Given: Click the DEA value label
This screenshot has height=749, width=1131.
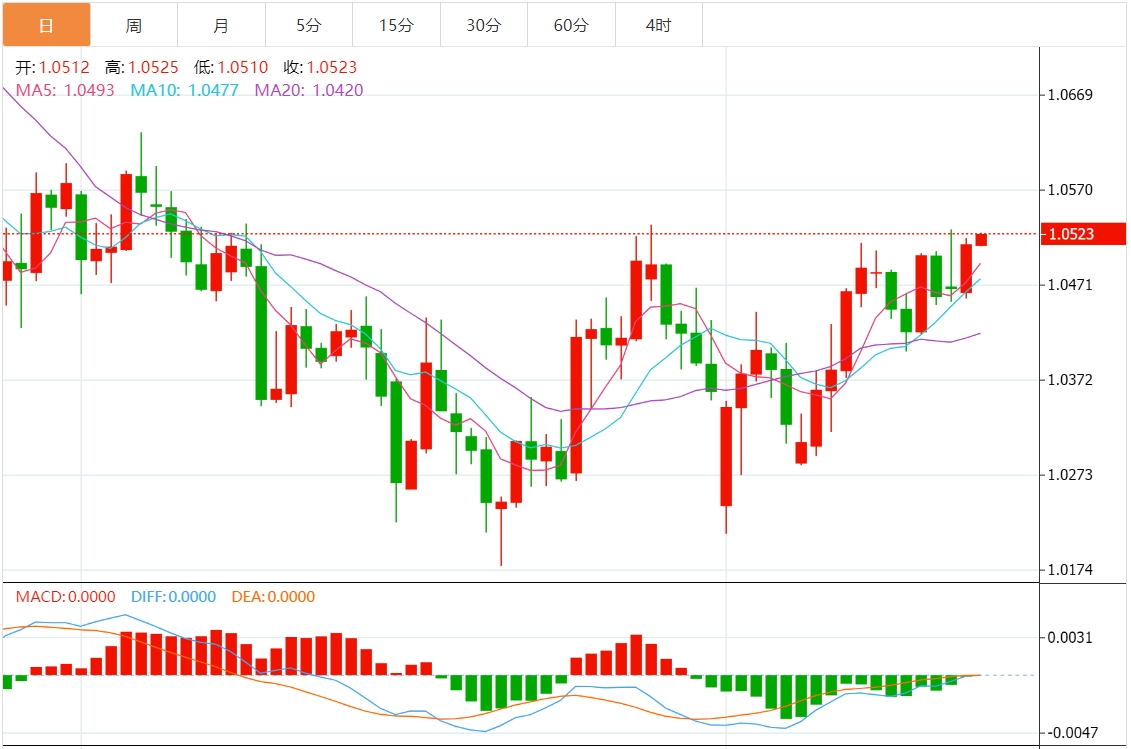Looking at the screenshot, I should click(x=273, y=597).
